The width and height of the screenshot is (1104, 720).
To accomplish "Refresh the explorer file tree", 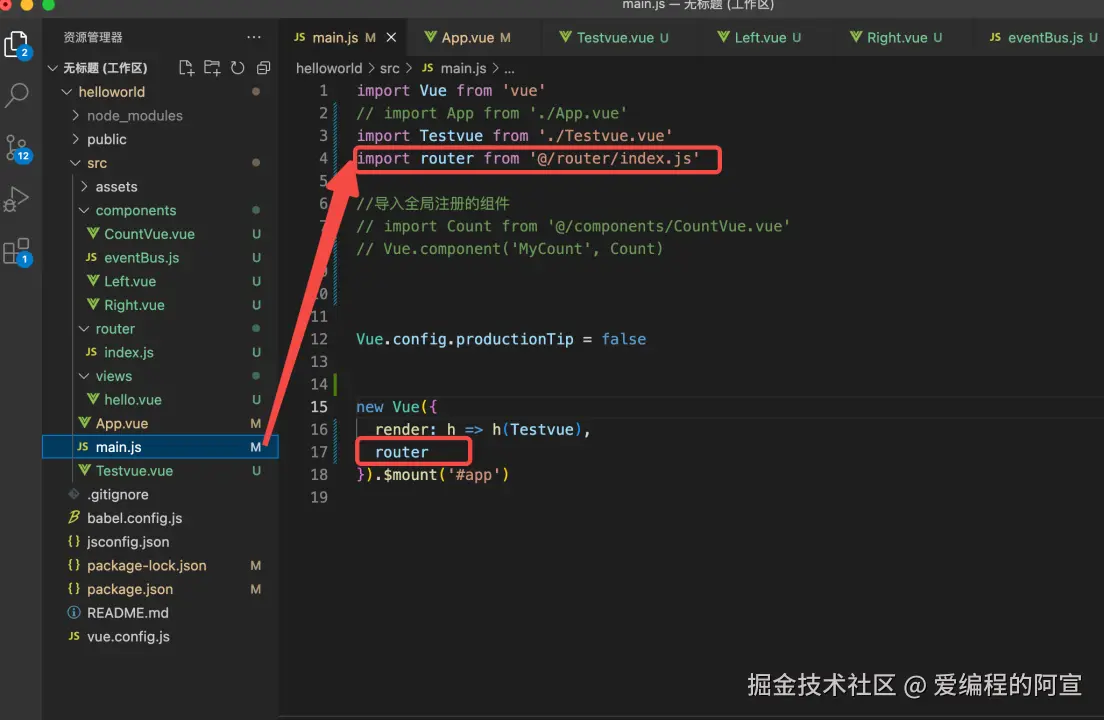I will (237, 68).
